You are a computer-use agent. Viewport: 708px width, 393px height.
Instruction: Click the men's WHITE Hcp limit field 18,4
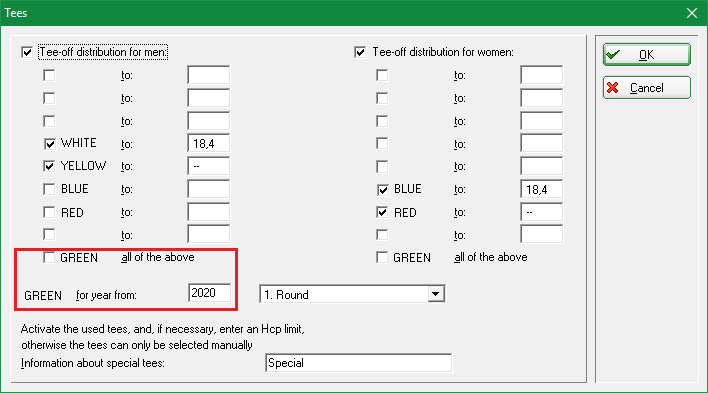(x=209, y=144)
